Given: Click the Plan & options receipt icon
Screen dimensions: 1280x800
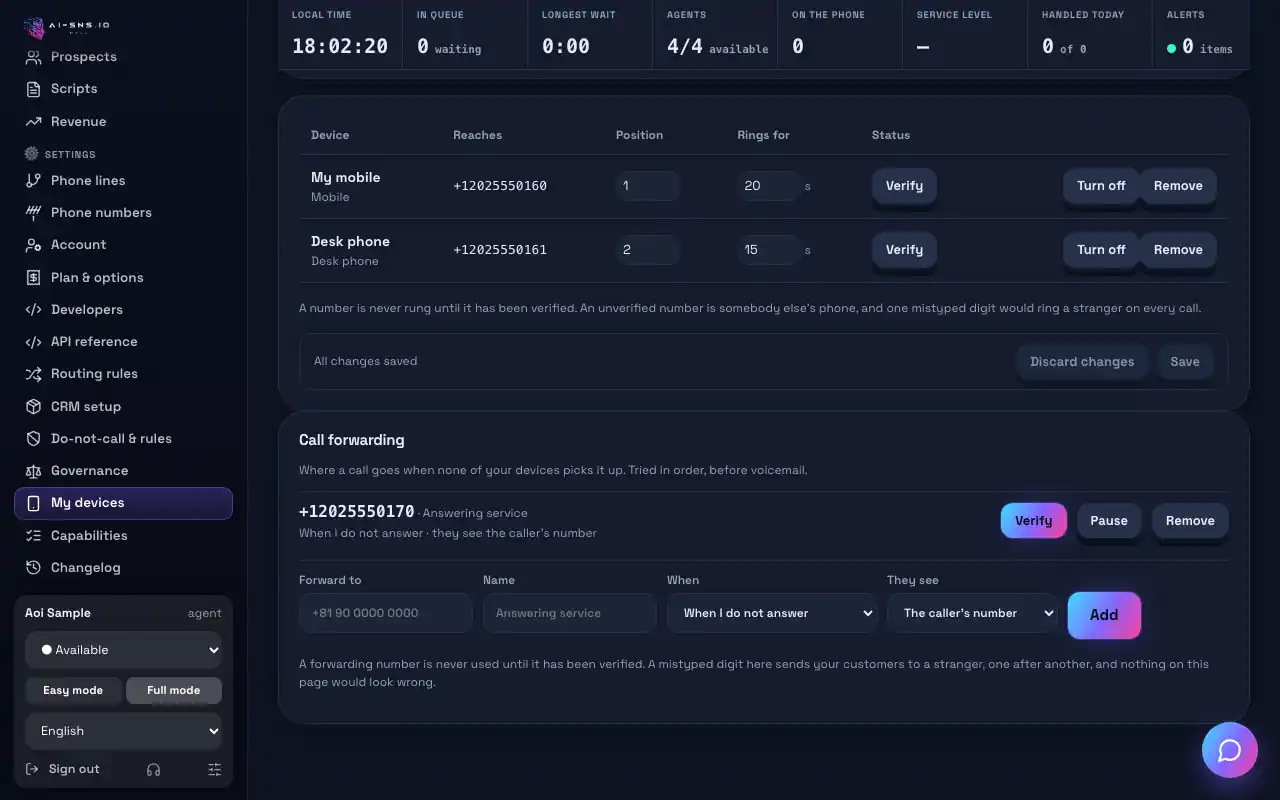Looking at the screenshot, I should [33, 277].
